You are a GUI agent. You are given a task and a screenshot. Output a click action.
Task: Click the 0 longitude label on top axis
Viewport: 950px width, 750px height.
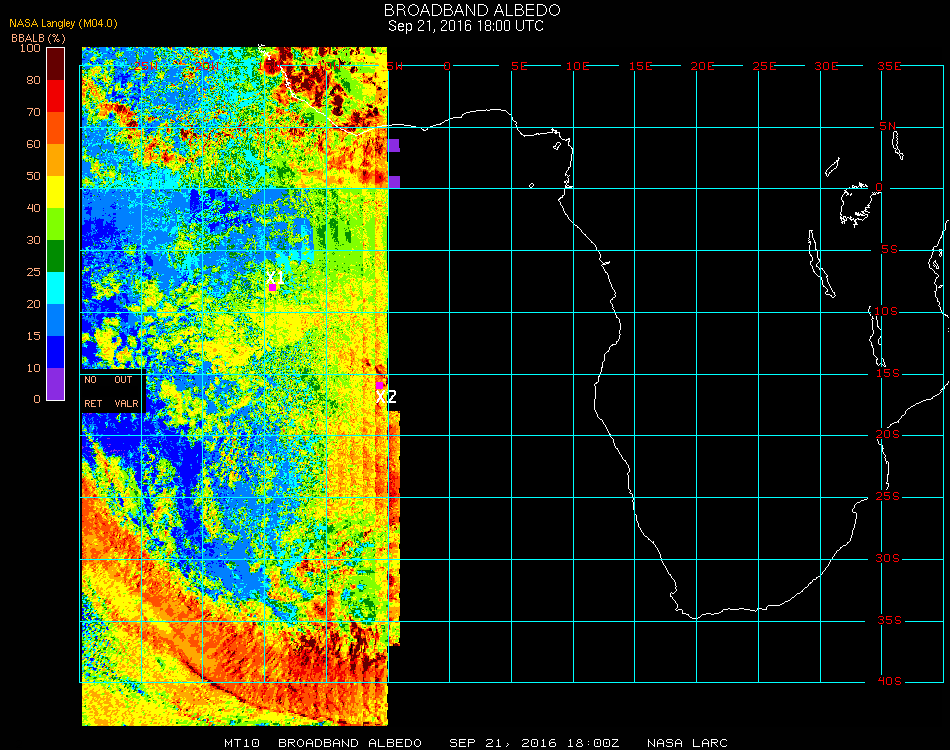click(447, 66)
